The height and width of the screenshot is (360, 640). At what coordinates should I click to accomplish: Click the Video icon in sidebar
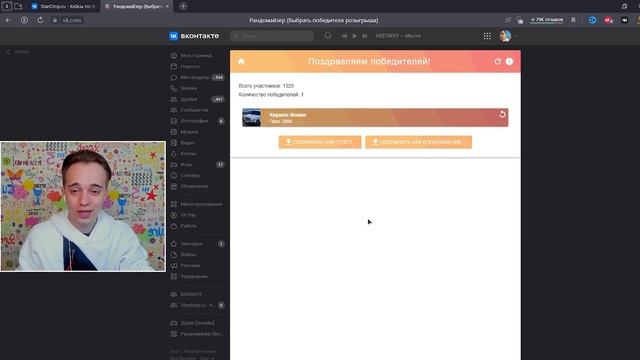click(x=174, y=143)
